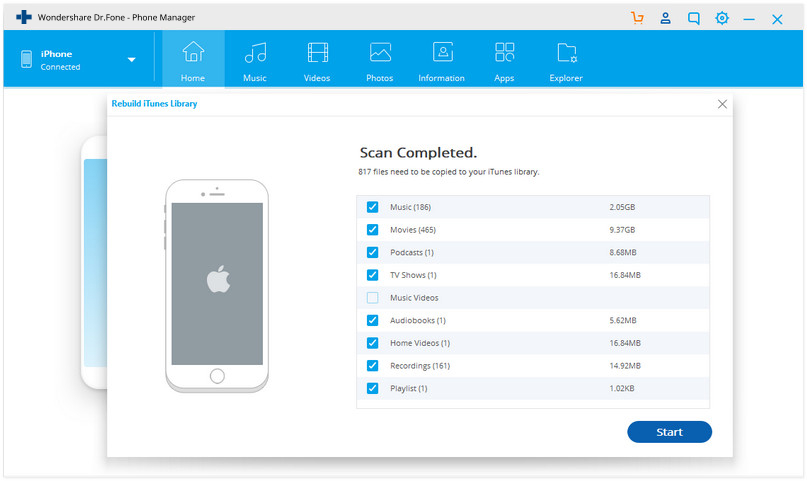Close the Rebuild iTunes Library dialog
Viewport: 807px width, 481px height.
tap(722, 104)
